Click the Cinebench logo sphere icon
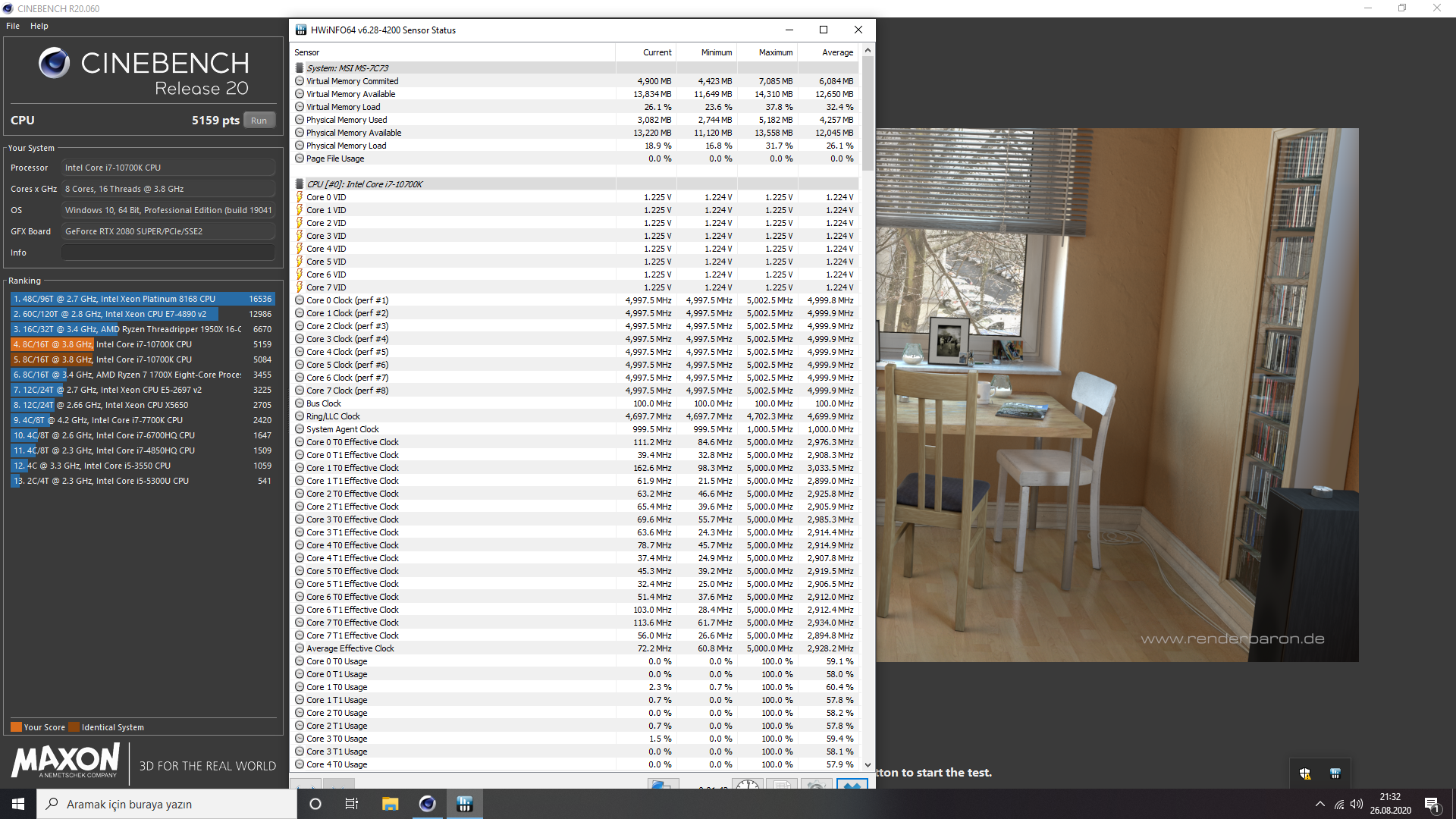1456x819 pixels. pyautogui.click(x=55, y=63)
